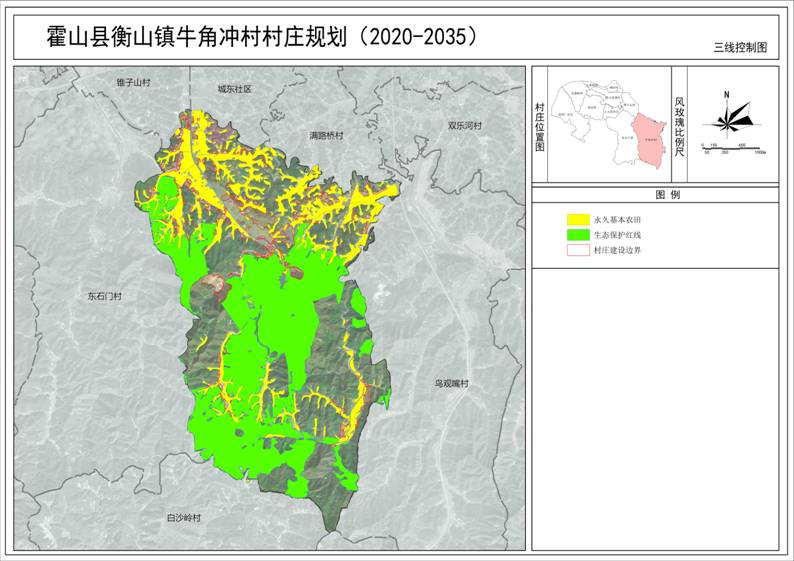Click the yellow 永久基本农田 legend swatch

tap(577, 218)
